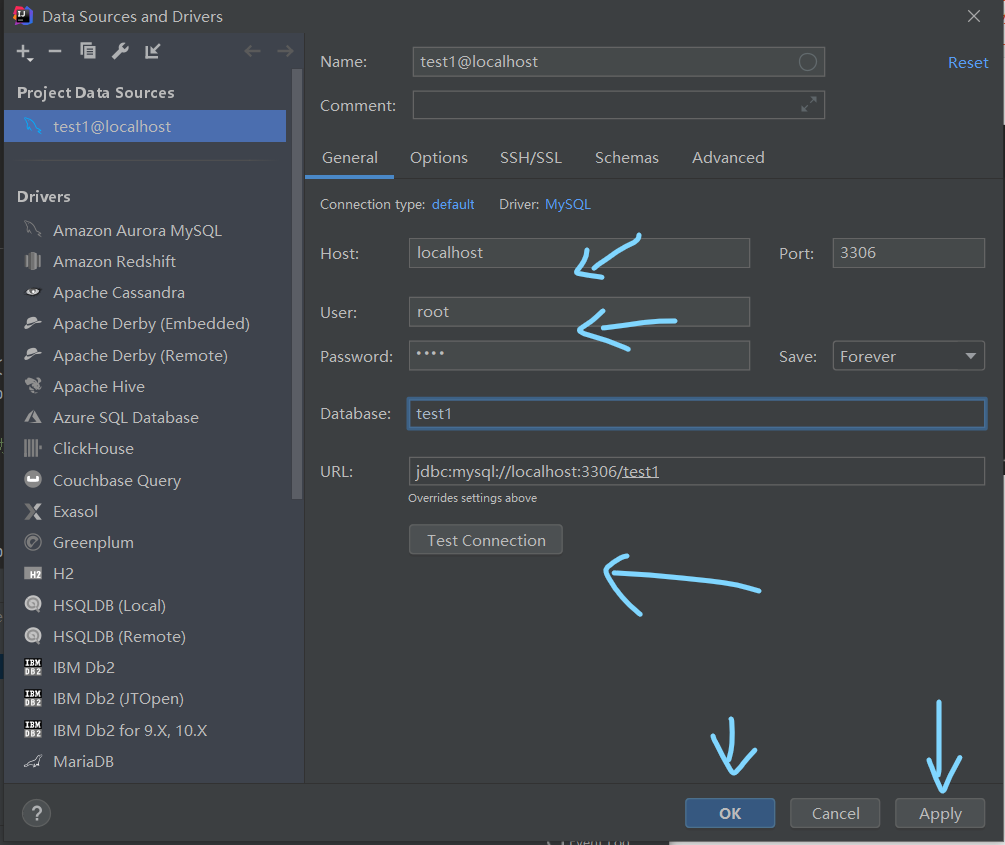Image resolution: width=1005 pixels, height=845 pixels.
Task: Select the test1@localhost data source
Action: [145, 126]
